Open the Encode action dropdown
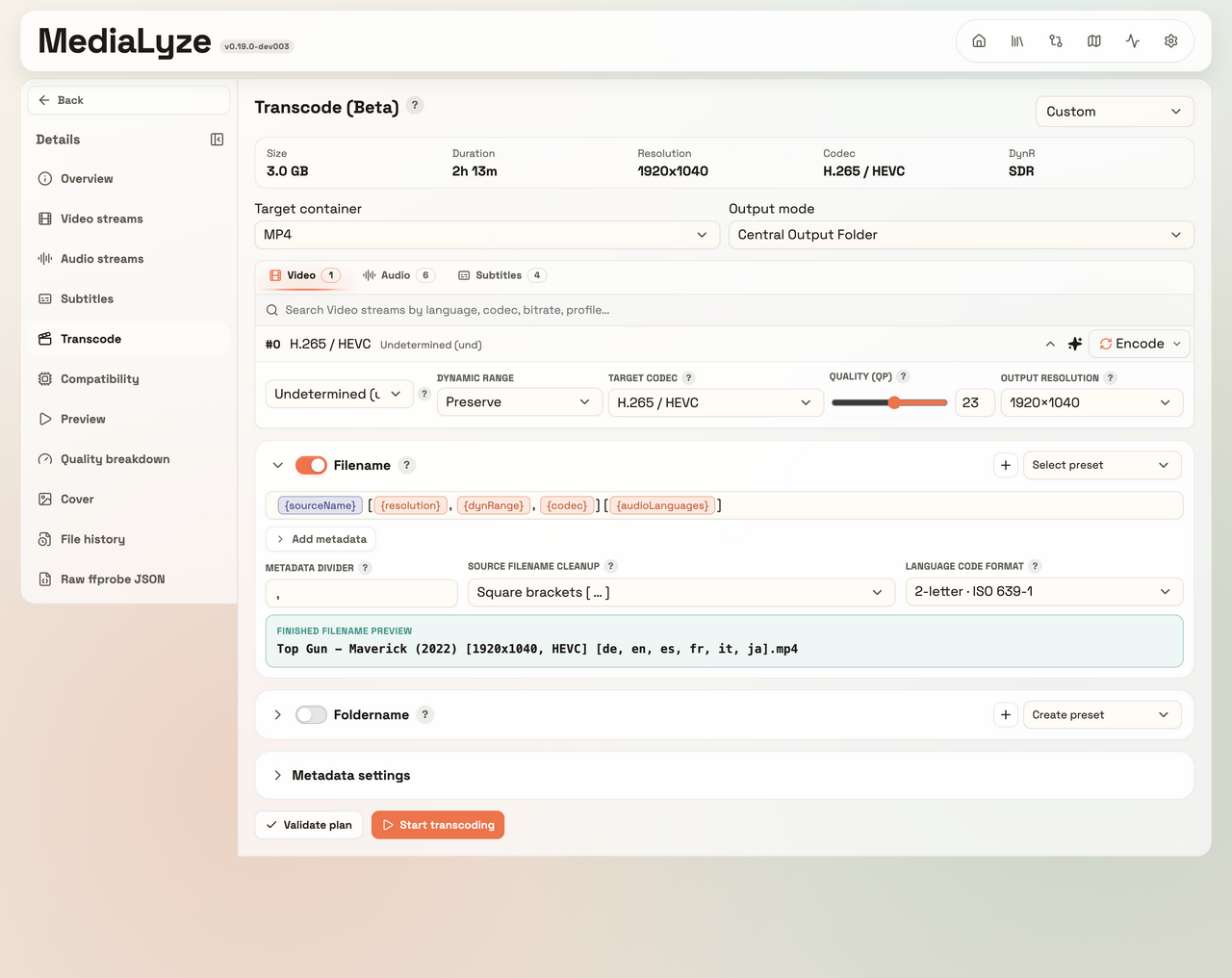1232x978 pixels. pyautogui.click(x=1140, y=344)
